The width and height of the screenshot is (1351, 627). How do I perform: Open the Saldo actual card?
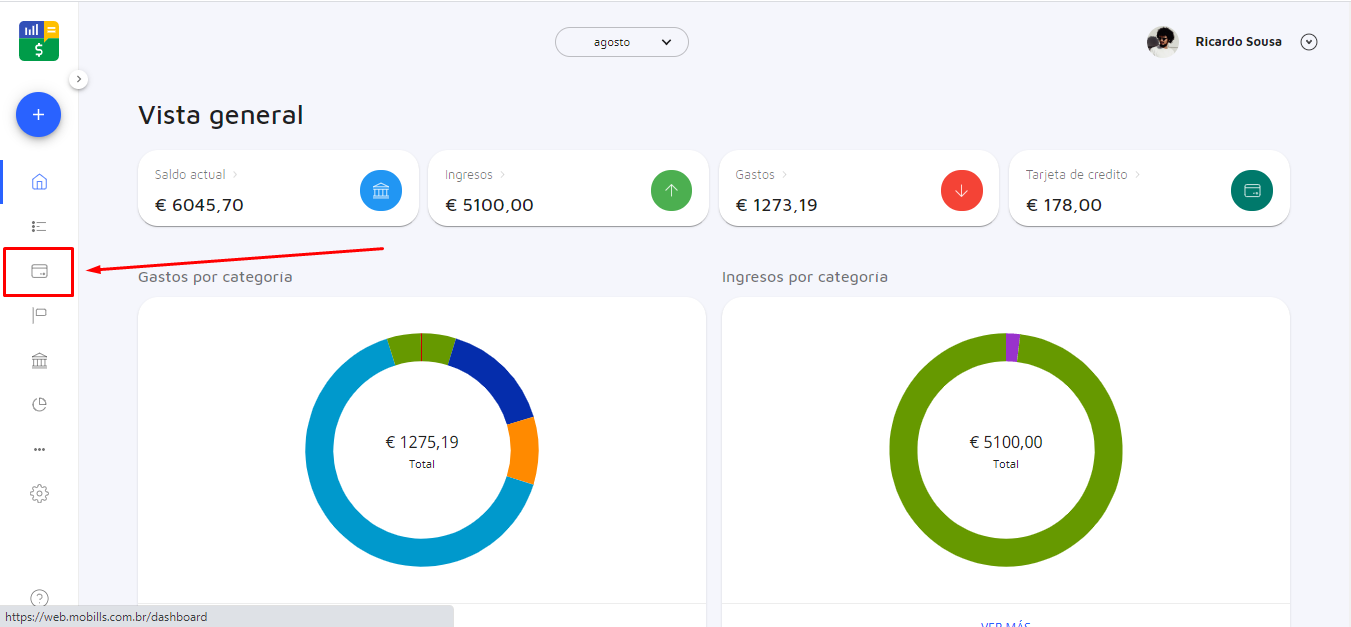pyautogui.click(x=278, y=189)
